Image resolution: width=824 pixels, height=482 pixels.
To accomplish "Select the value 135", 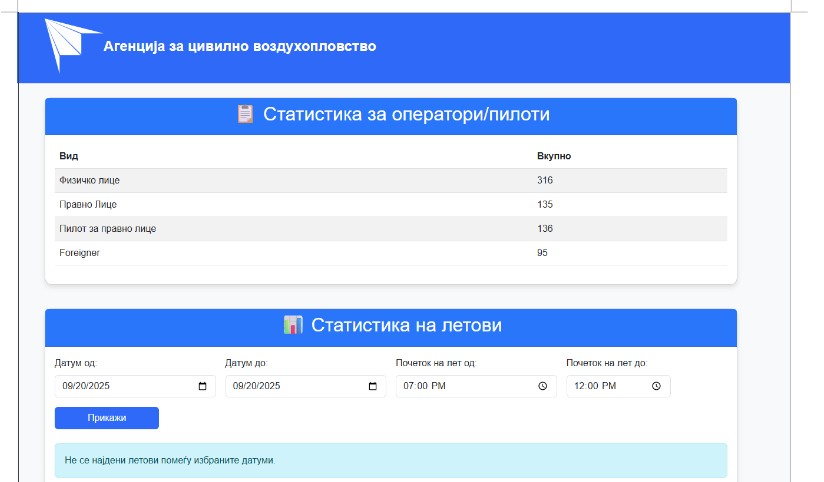I will (545, 204).
